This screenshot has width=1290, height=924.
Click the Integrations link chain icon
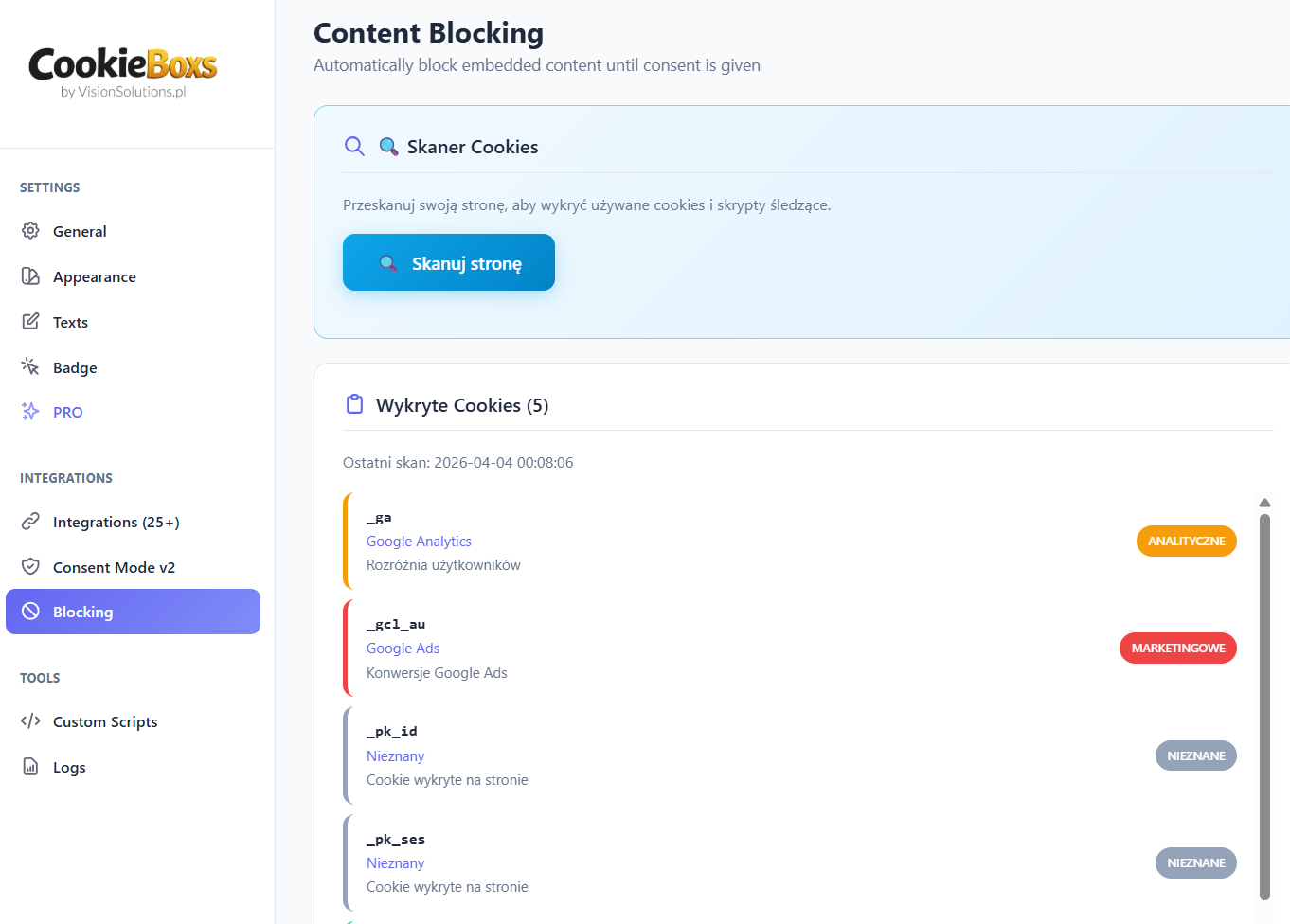[x=30, y=522]
